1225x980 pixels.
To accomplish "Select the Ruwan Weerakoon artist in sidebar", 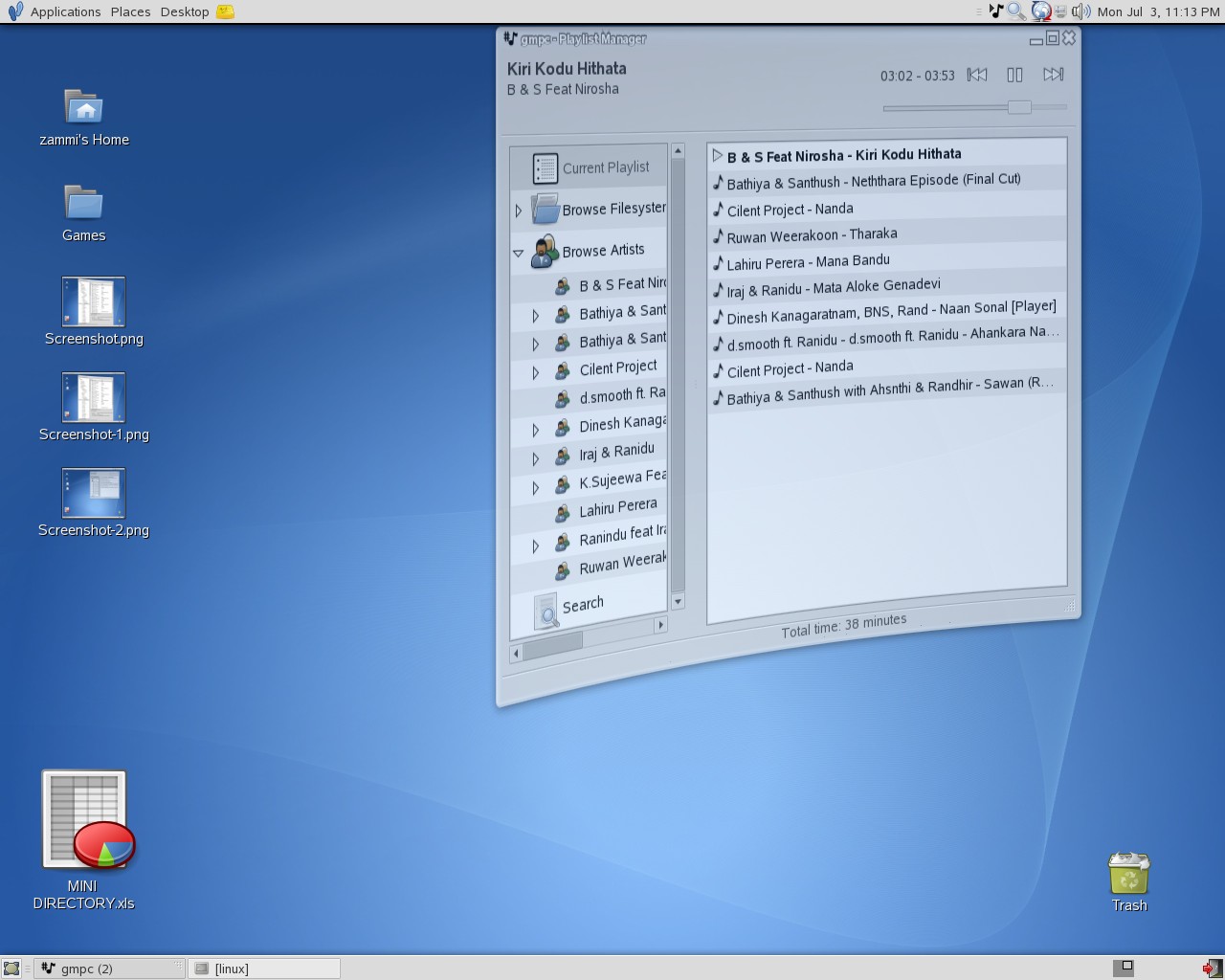I will coord(622,564).
